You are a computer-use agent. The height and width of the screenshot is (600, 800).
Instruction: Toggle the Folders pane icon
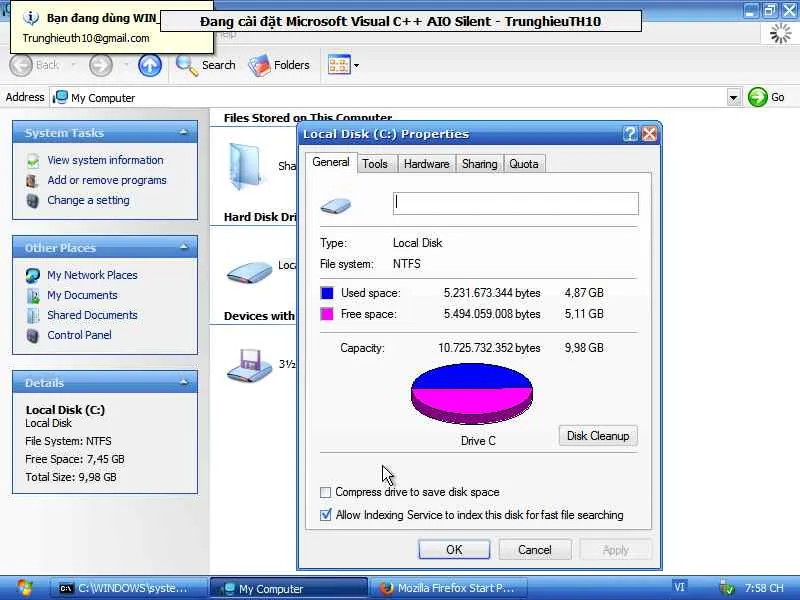[x=260, y=65]
